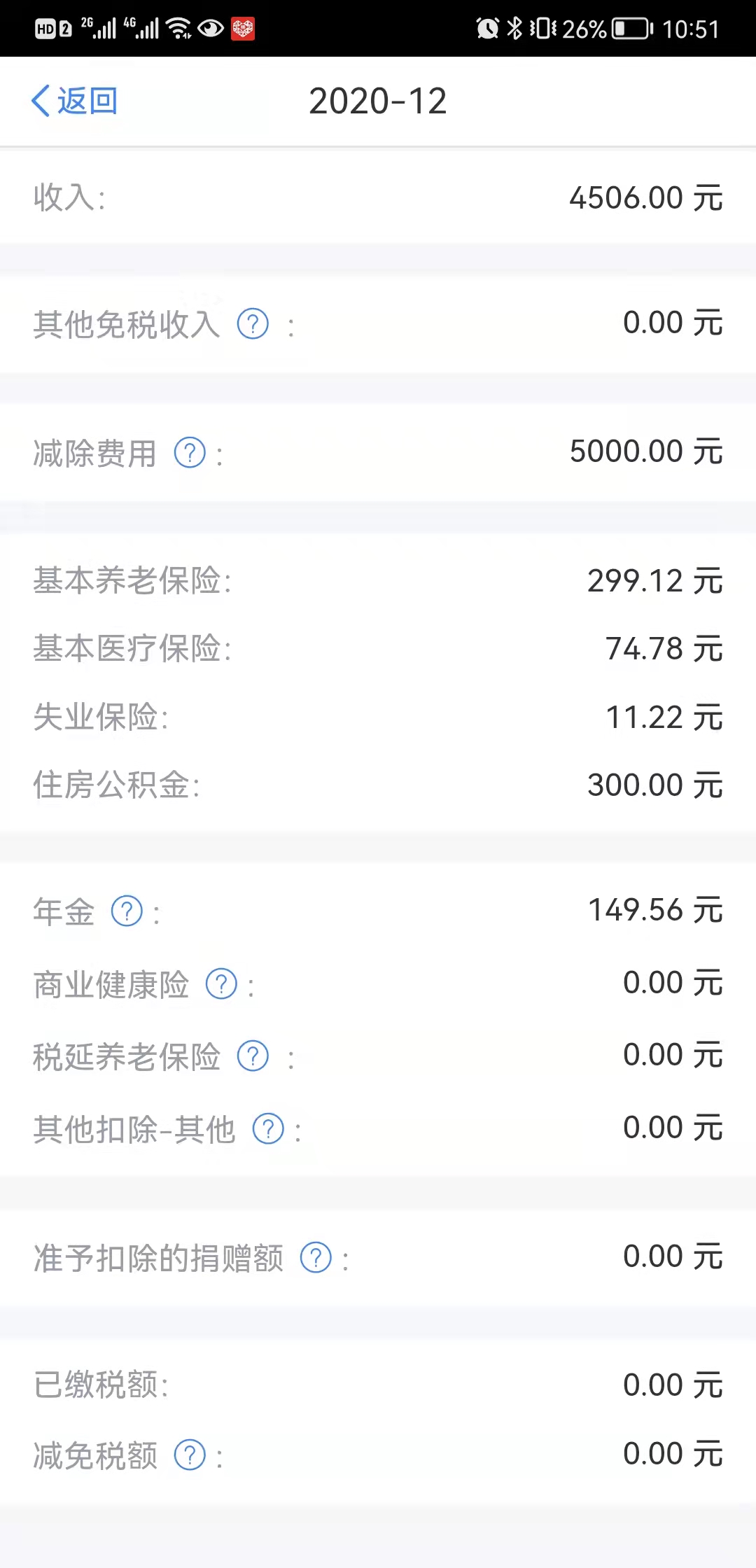Tap the battery indicator in status bar
This screenshot has width=756, height=1568.
[632, 29]
